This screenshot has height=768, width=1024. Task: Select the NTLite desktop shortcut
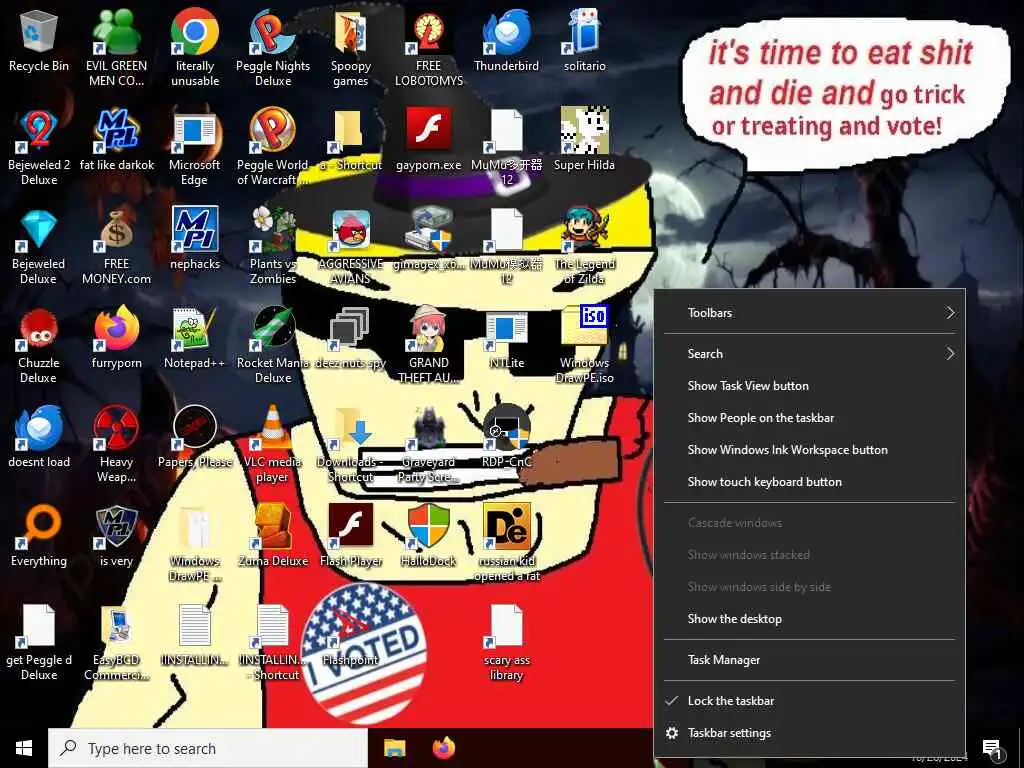(x=507, y=328)
